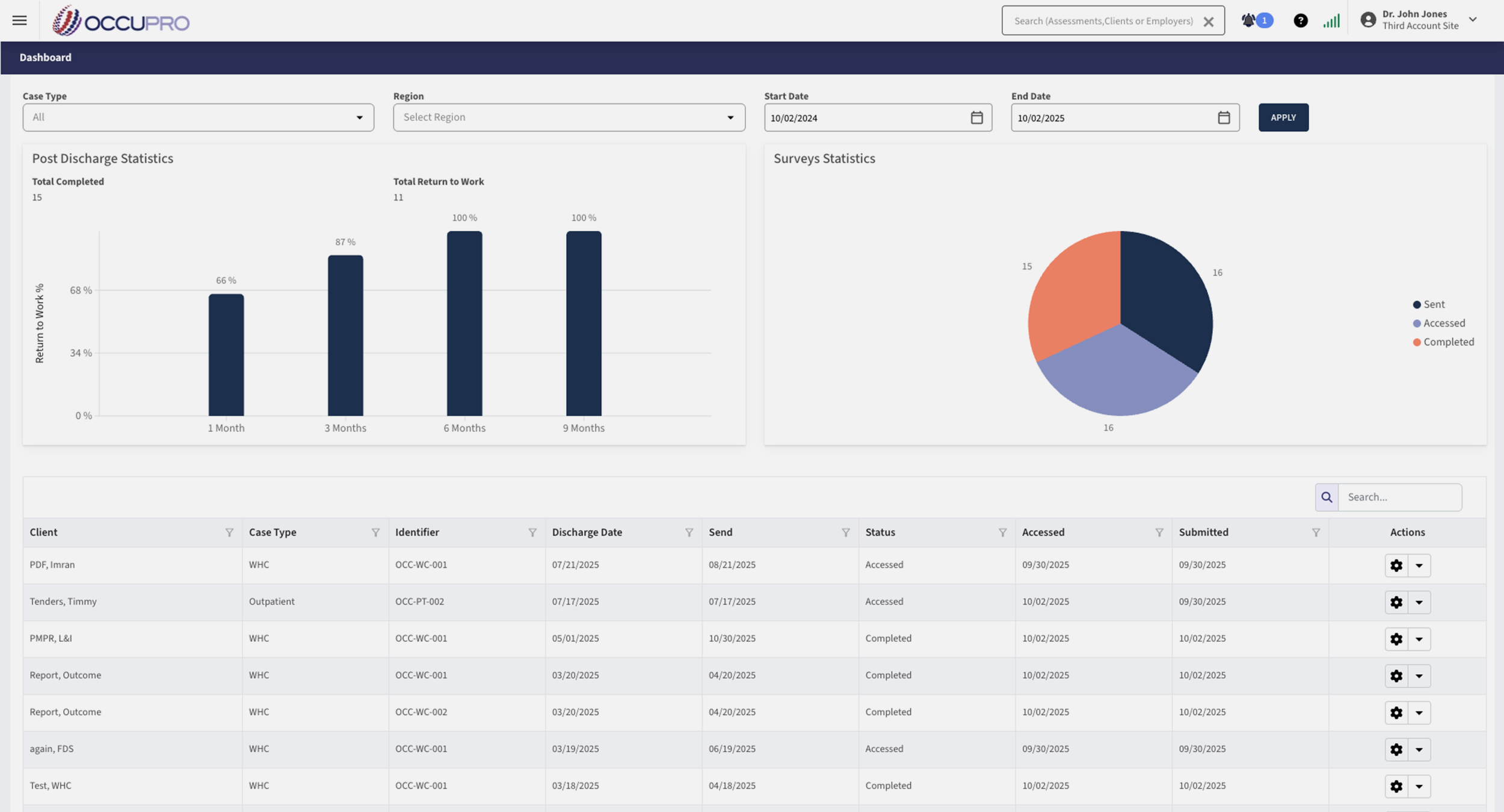Image resolution: width=1504 pixels, height=812 pixels.
Task: Open gear settings for PDF, Imran row
Action: click(x=1396, y=565)
